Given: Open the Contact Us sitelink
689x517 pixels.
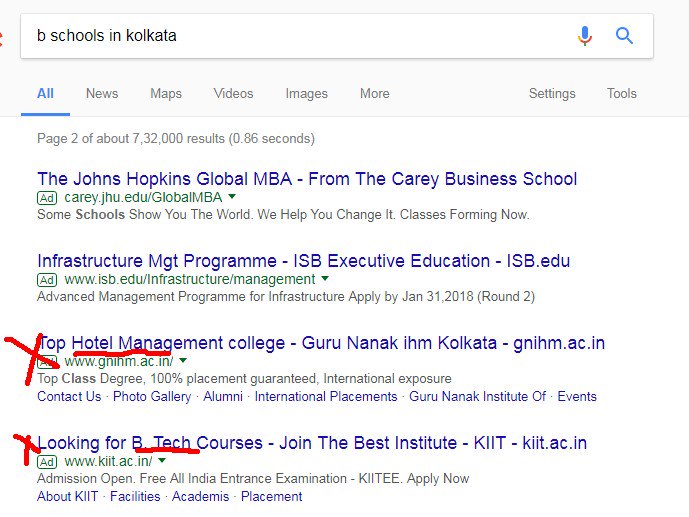Looking at the screenshot, I should tap(69, 396).
